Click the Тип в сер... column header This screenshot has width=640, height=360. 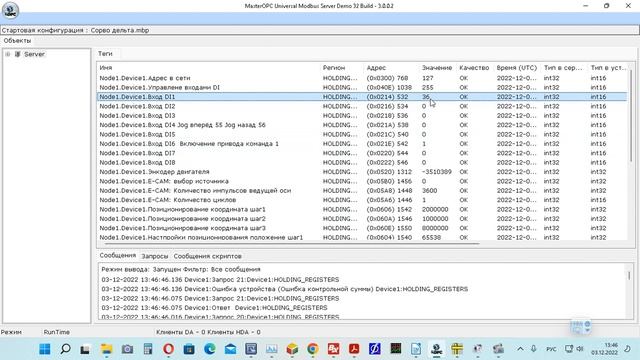pyautogui.click(x=563, y=67)
